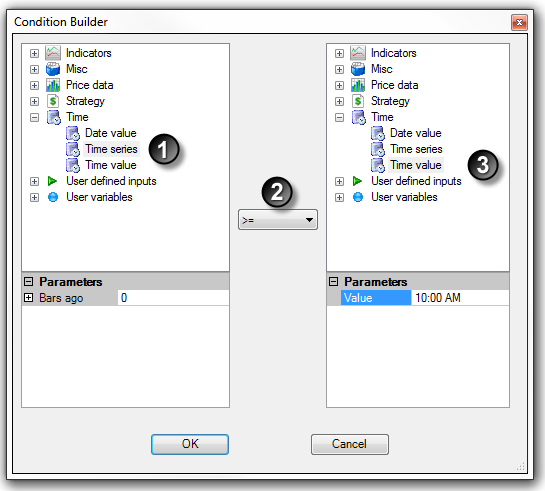
Task: Collapse Time node in right tree
Action: click(339, 117)
